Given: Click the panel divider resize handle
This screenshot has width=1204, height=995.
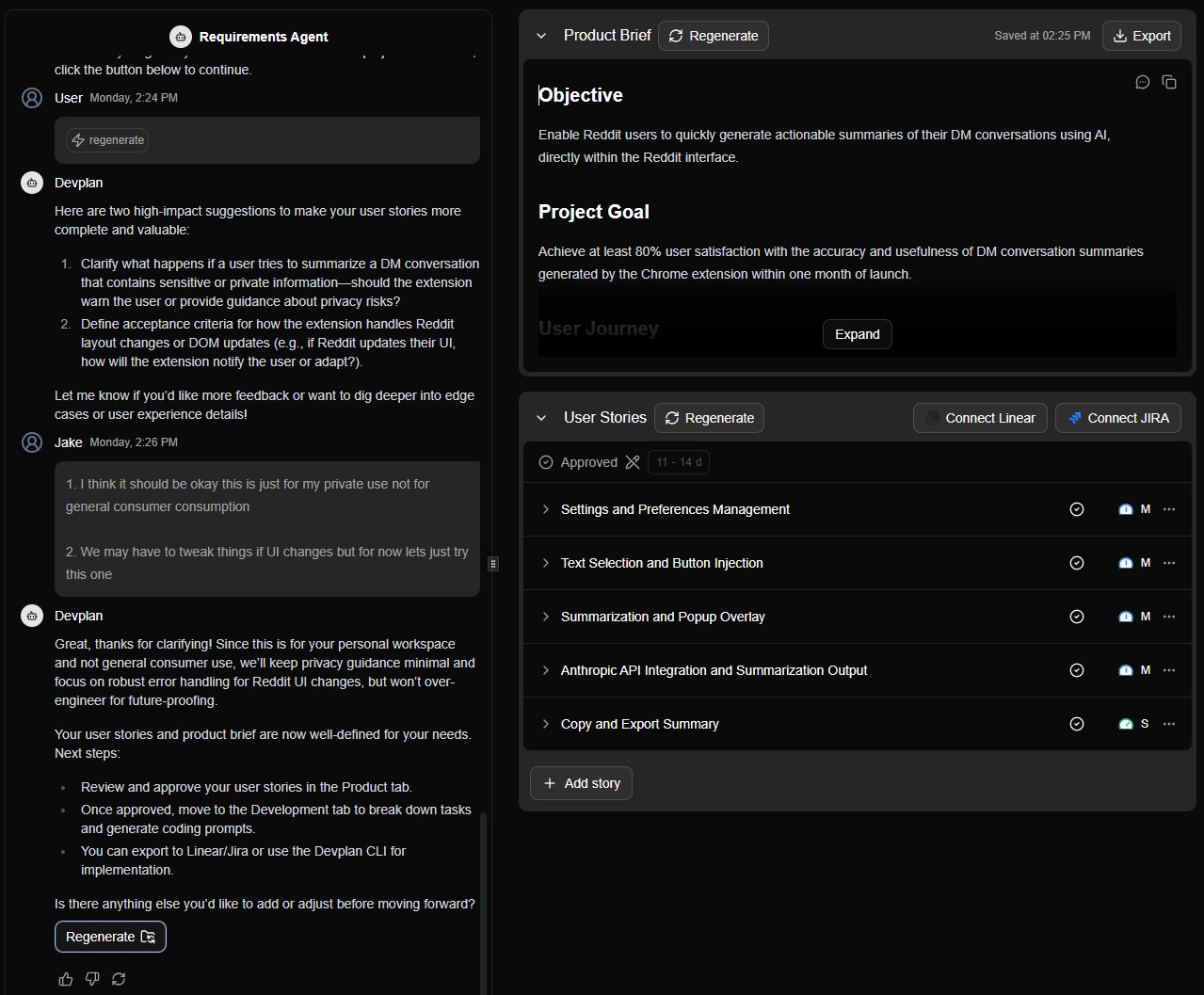Looking at the screenshot, I should (493, 564).
